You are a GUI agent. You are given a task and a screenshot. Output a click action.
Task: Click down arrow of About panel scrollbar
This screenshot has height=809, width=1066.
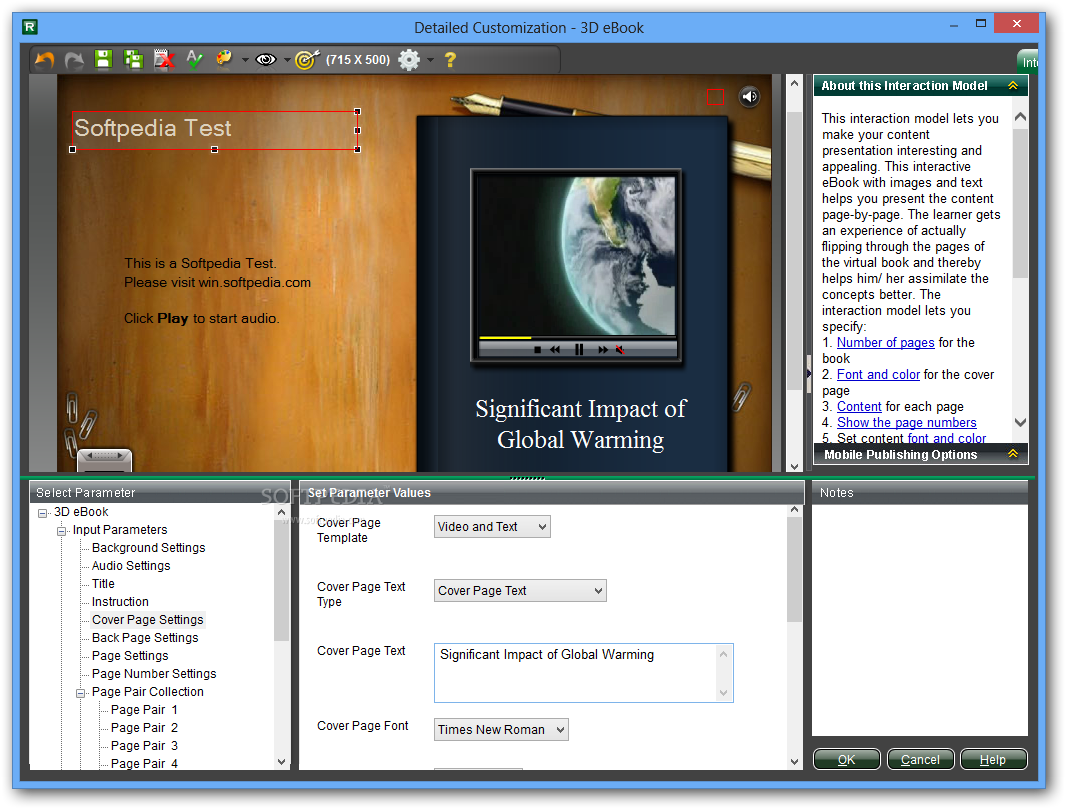click(x=1020, y=422)
